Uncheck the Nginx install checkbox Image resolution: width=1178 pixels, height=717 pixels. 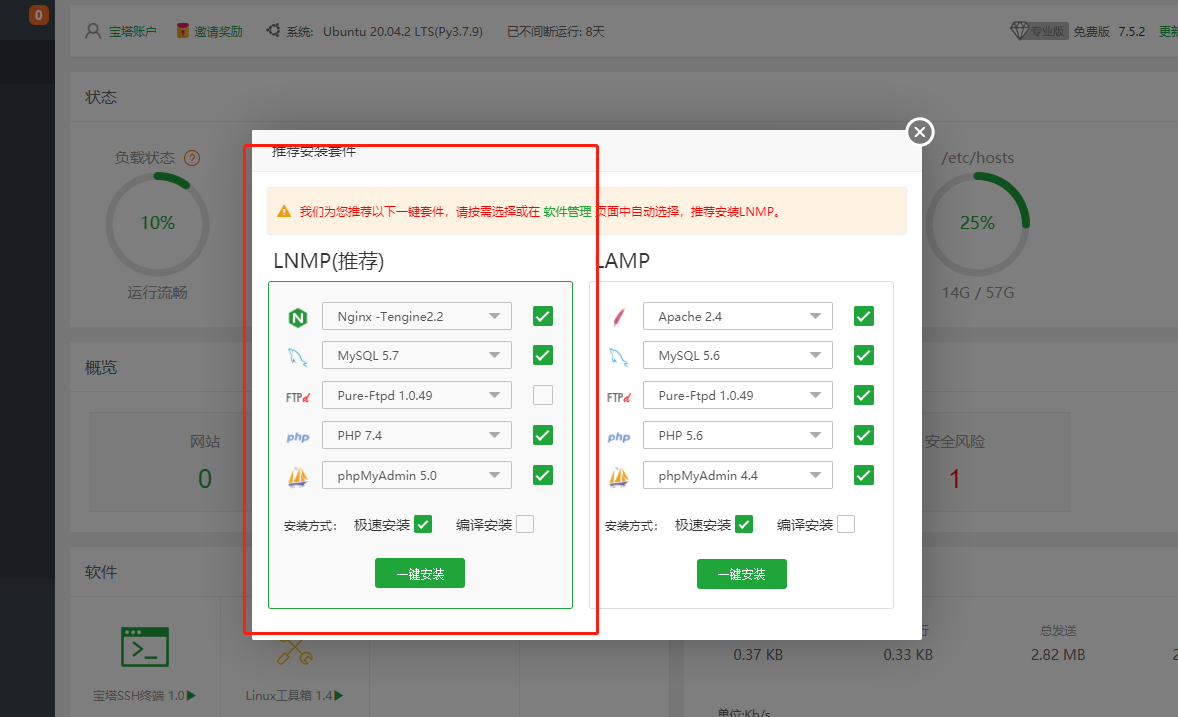click(542, 315)
